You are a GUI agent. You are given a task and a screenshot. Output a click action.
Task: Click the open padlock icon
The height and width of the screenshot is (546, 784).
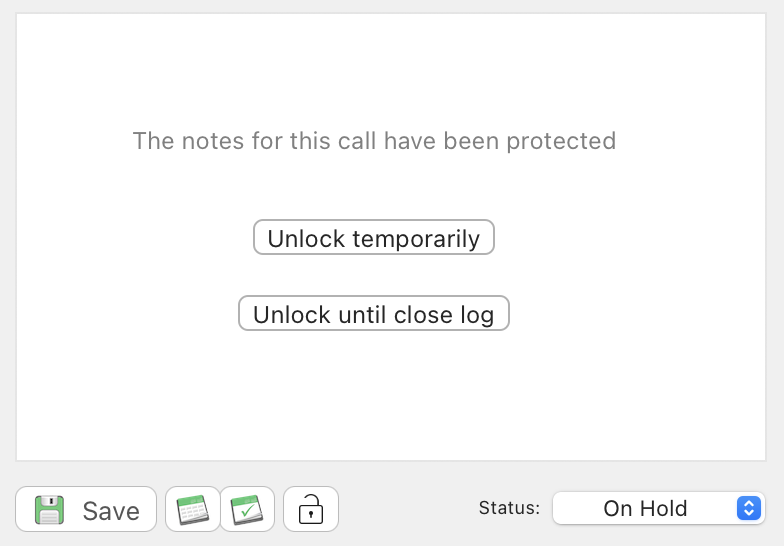coord(311,510)
